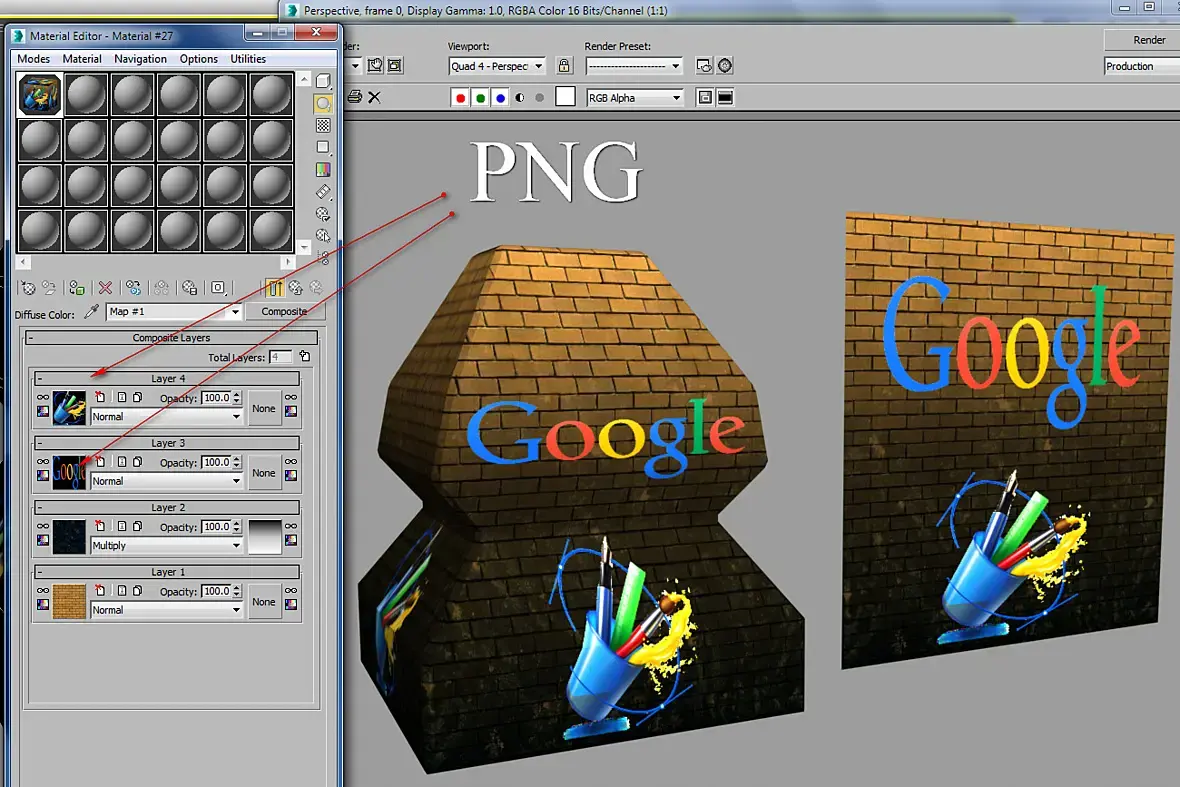Click the Select by Material icon
Image resolution: width=1180 pixels, height=787 pixels.
point(323,235)
